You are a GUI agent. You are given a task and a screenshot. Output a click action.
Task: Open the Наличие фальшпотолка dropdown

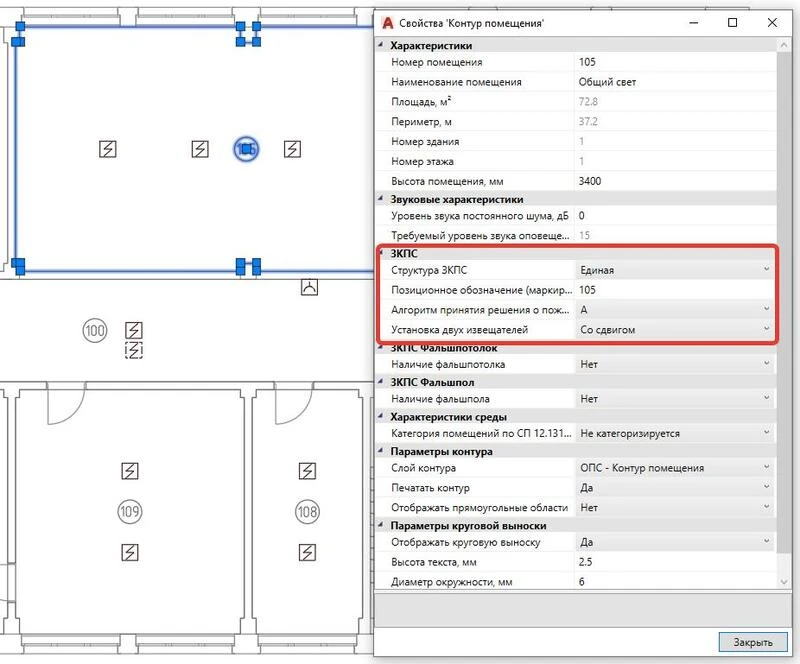click(766, 365)
